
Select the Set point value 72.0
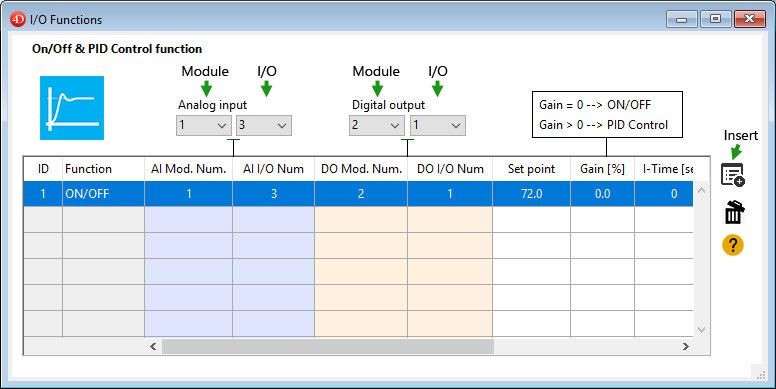[x=532, y=194]
